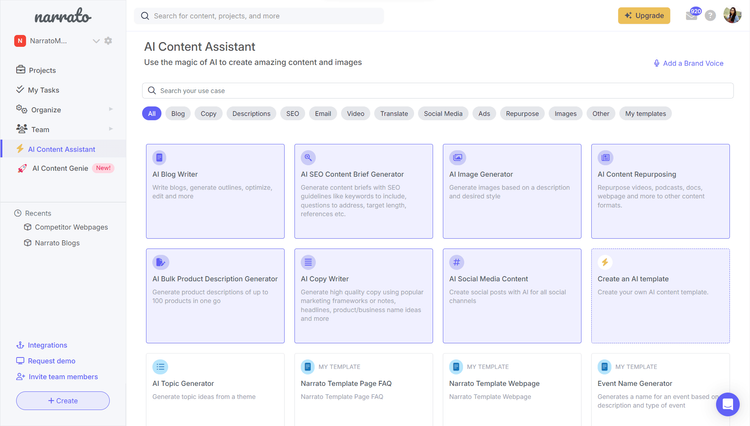Select AI Content Assistant in sidebar
Viewport: 750px width, 426px height.
(61, 149)
